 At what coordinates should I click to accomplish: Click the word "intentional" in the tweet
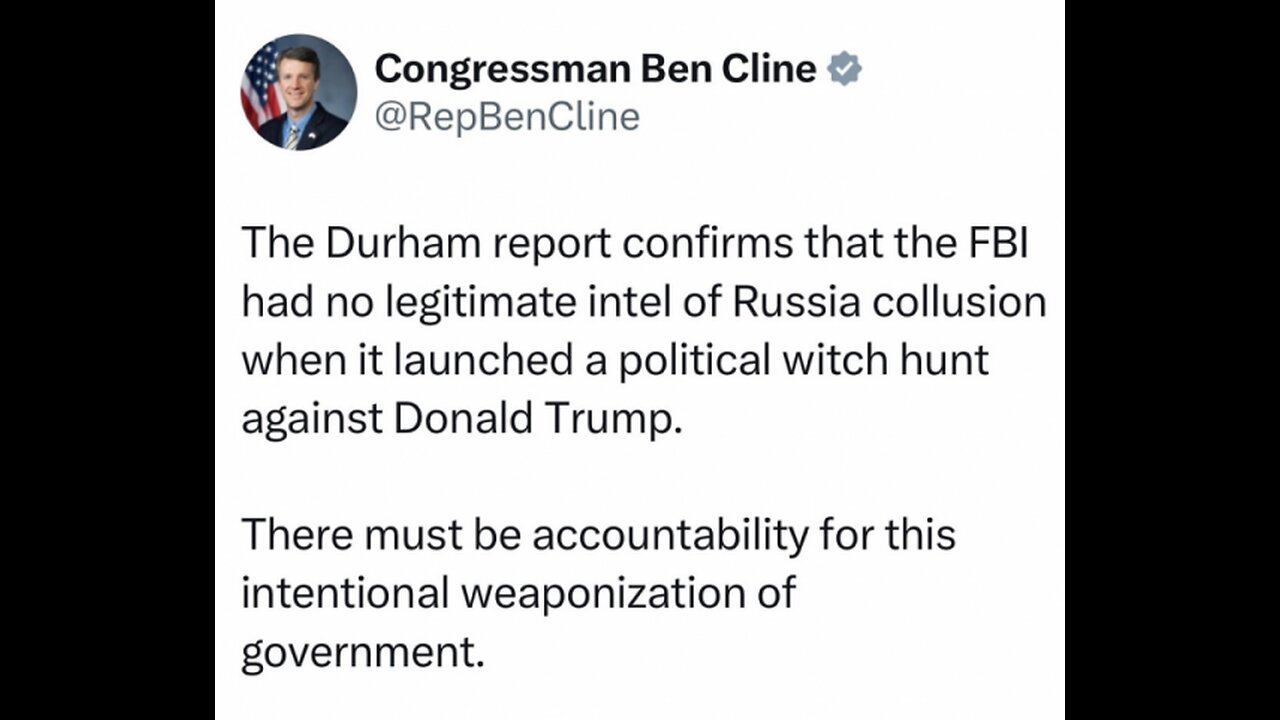[x=343, y=593]
